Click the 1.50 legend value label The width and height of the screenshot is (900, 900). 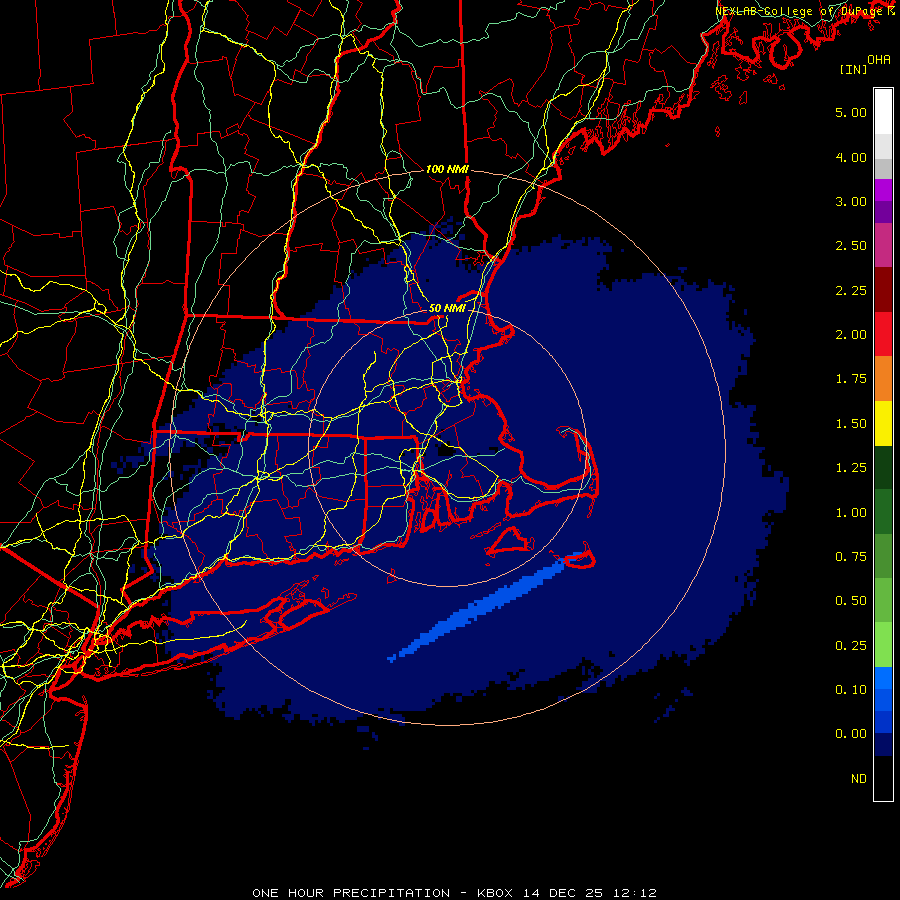click(x=851, y=424)
